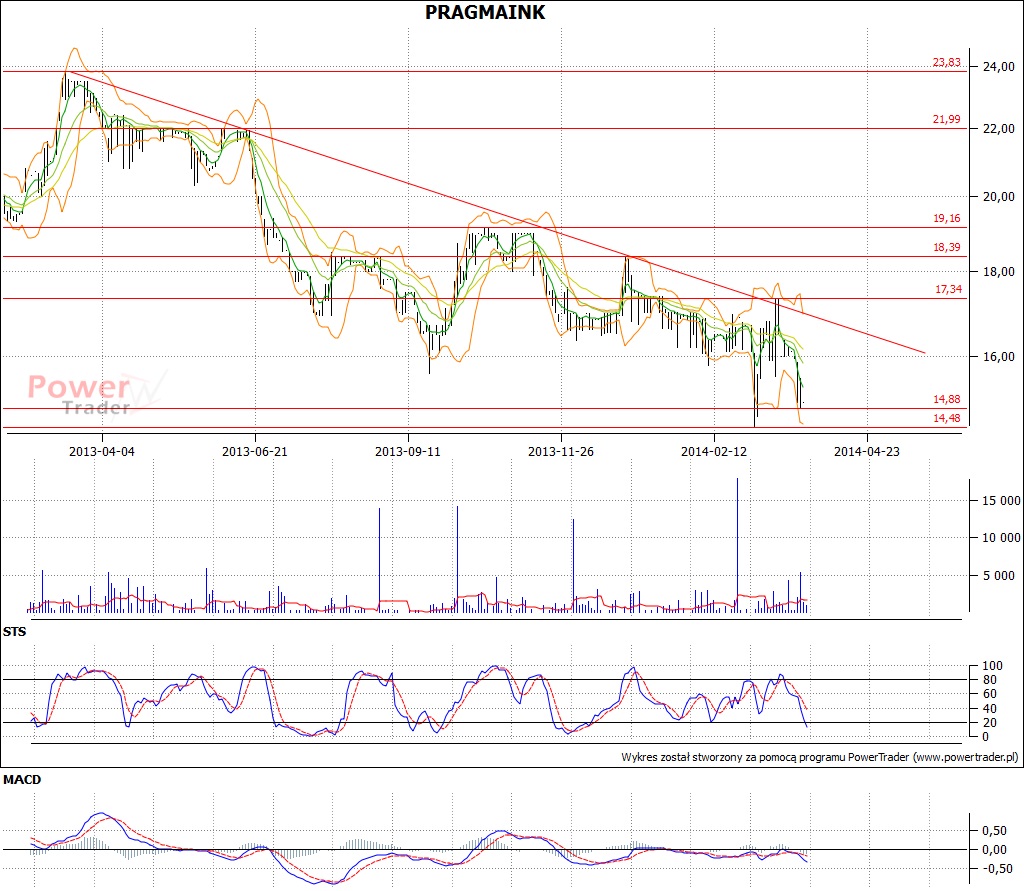Click the 20,00 price axis value
Viewport: 1024px width, 891px height.
point(999,197)
